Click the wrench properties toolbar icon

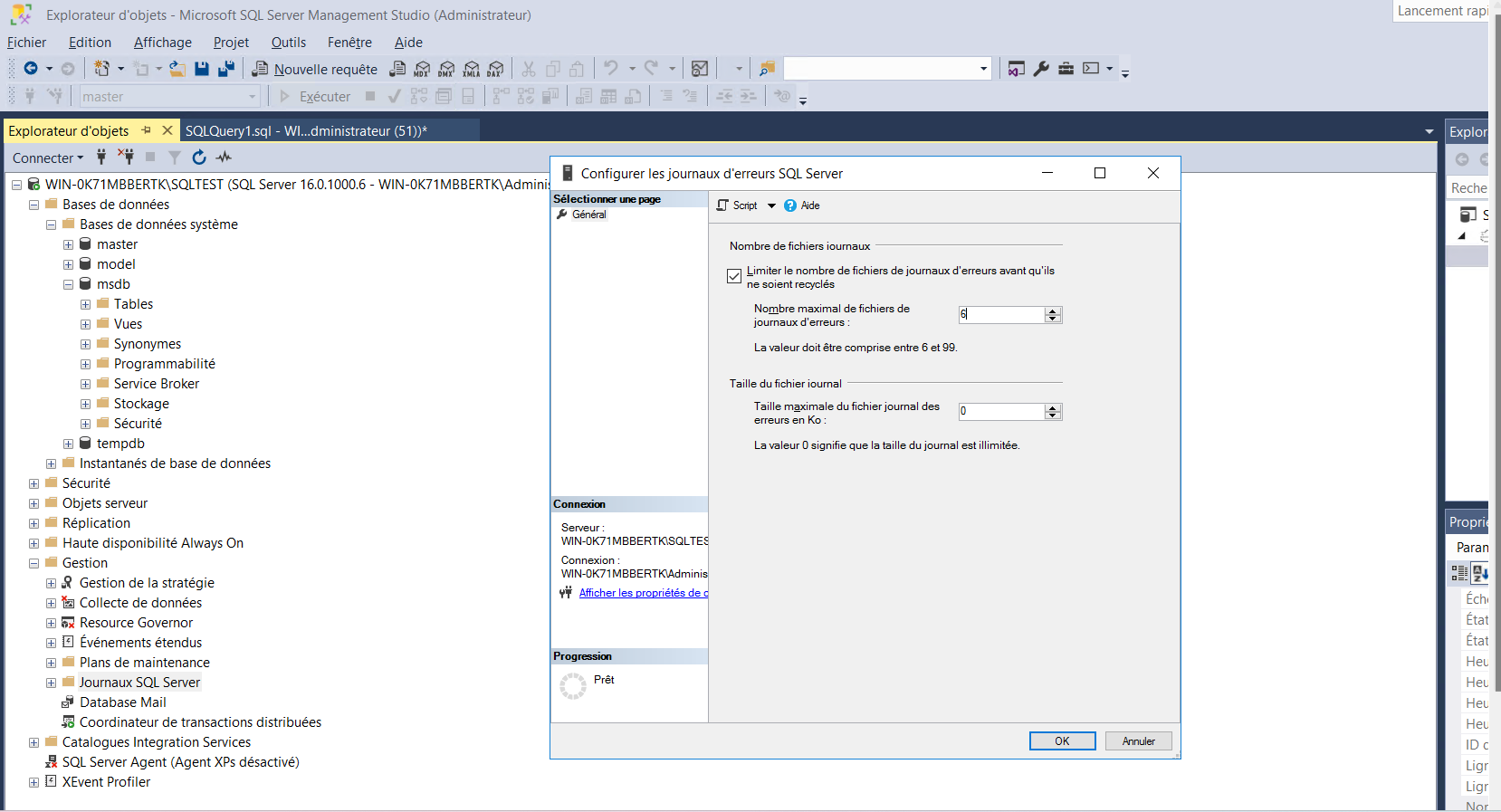pyautogui.click(x=1041, y=69)
